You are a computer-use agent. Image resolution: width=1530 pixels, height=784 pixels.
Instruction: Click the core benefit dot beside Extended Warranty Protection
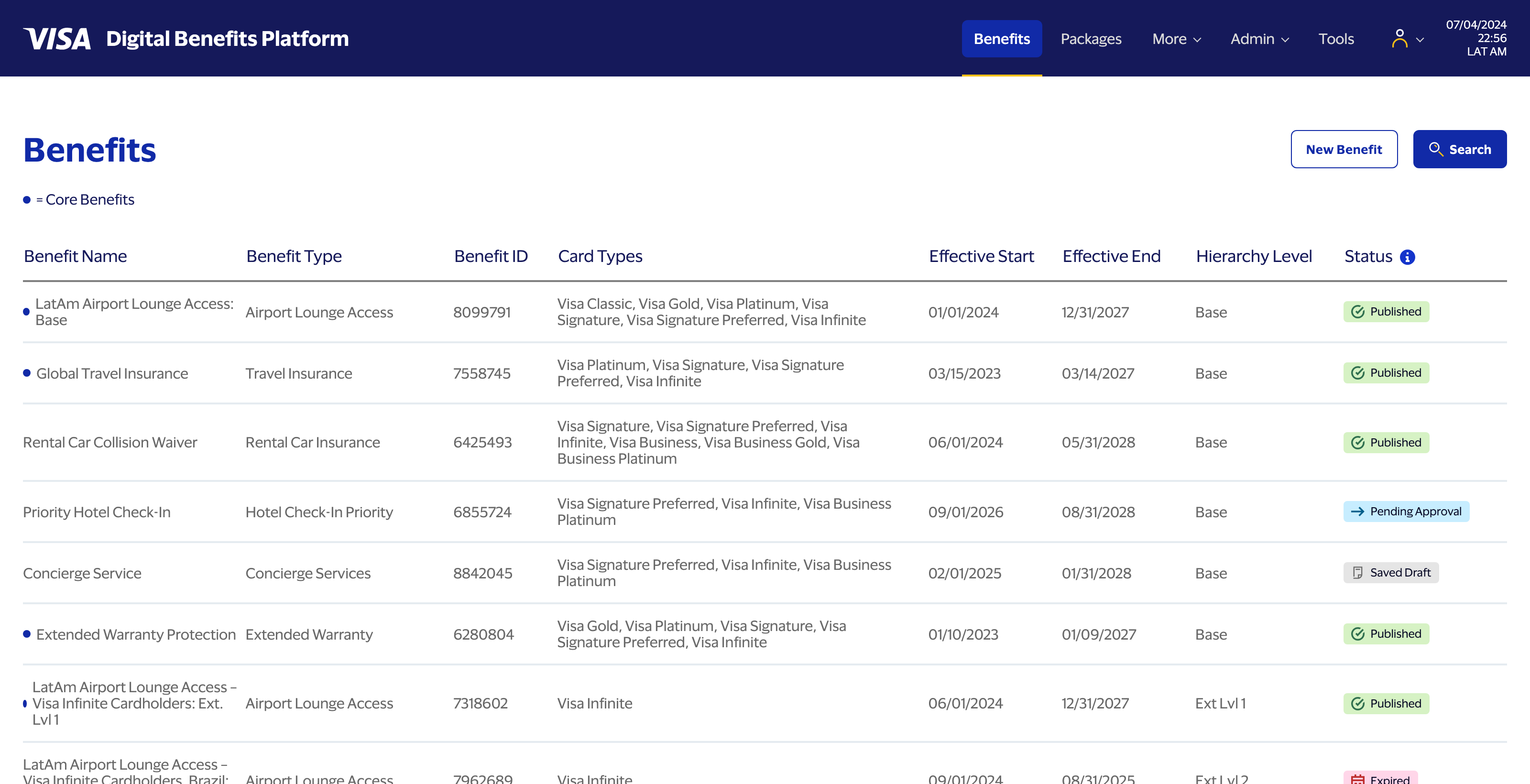(x=27, y=634)
